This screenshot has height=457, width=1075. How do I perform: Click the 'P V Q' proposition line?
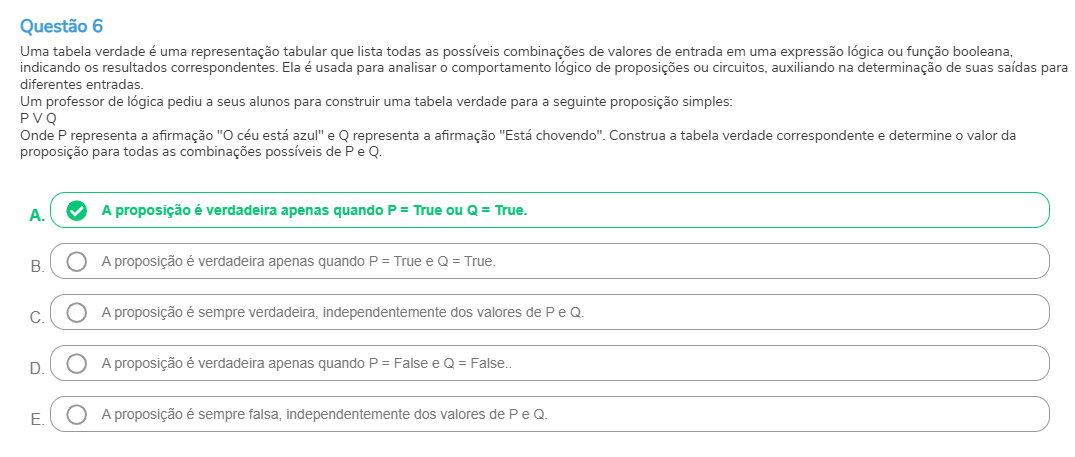pos(38,118)
